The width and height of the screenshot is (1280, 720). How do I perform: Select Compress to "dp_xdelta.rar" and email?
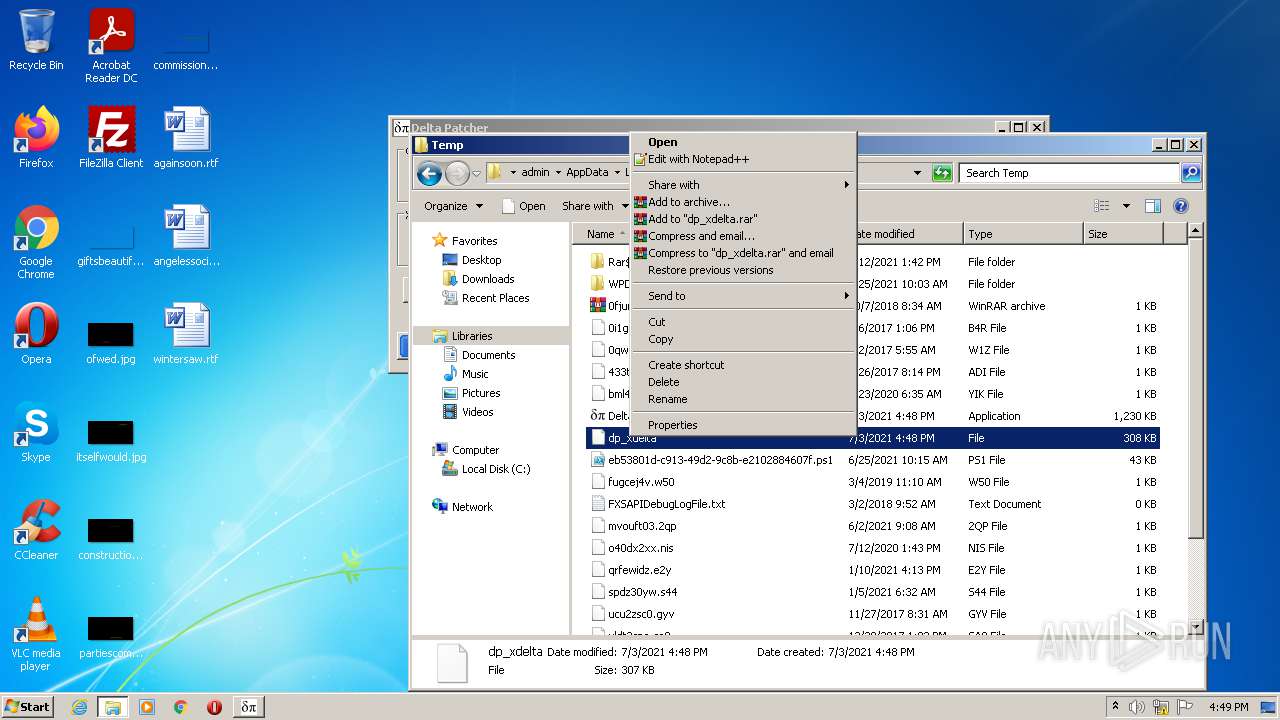(742, 253)
